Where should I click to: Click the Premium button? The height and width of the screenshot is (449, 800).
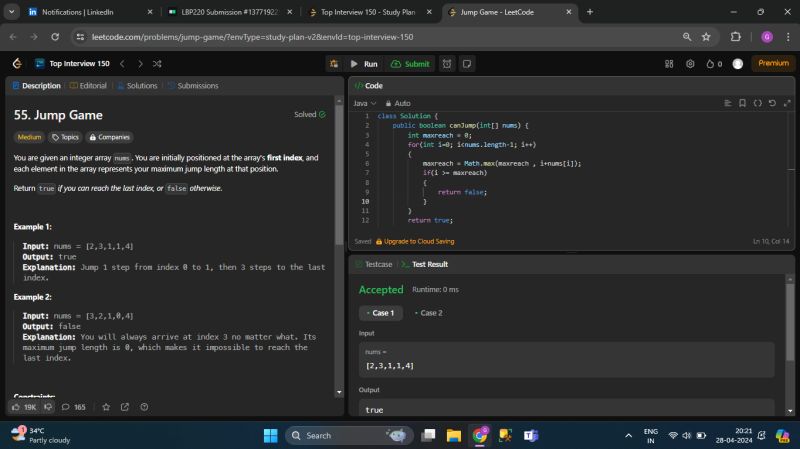point(773,63)
